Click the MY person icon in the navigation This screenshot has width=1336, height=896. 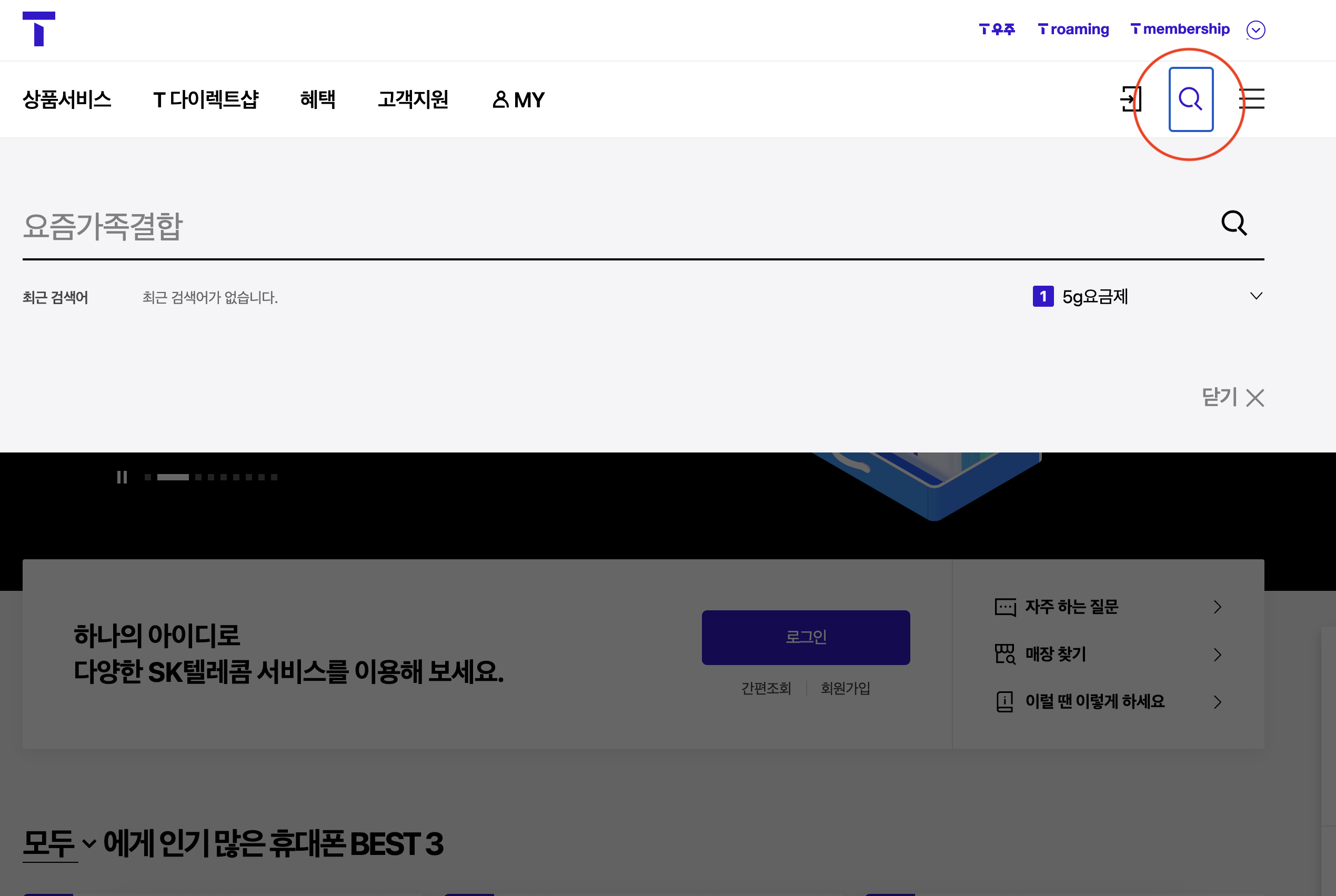[x=500, y=99]
